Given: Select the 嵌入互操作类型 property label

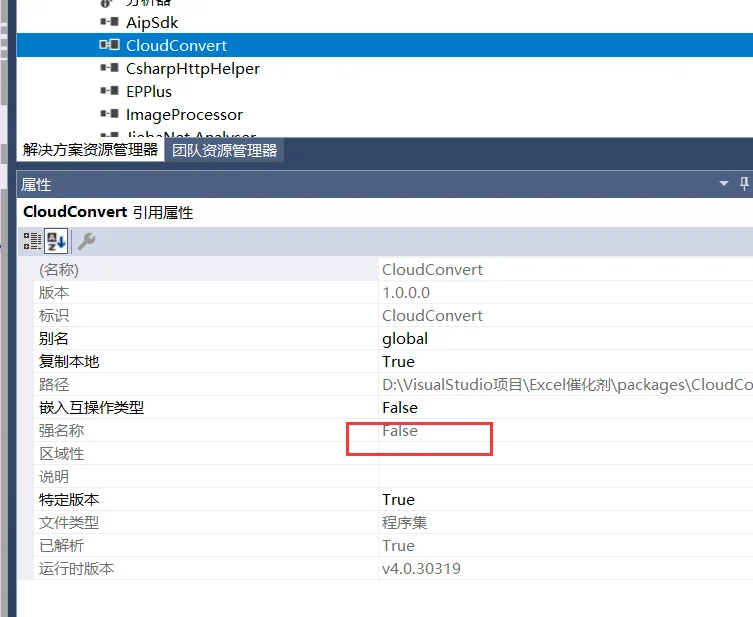Looking at the screenshot, I should 91,408.
